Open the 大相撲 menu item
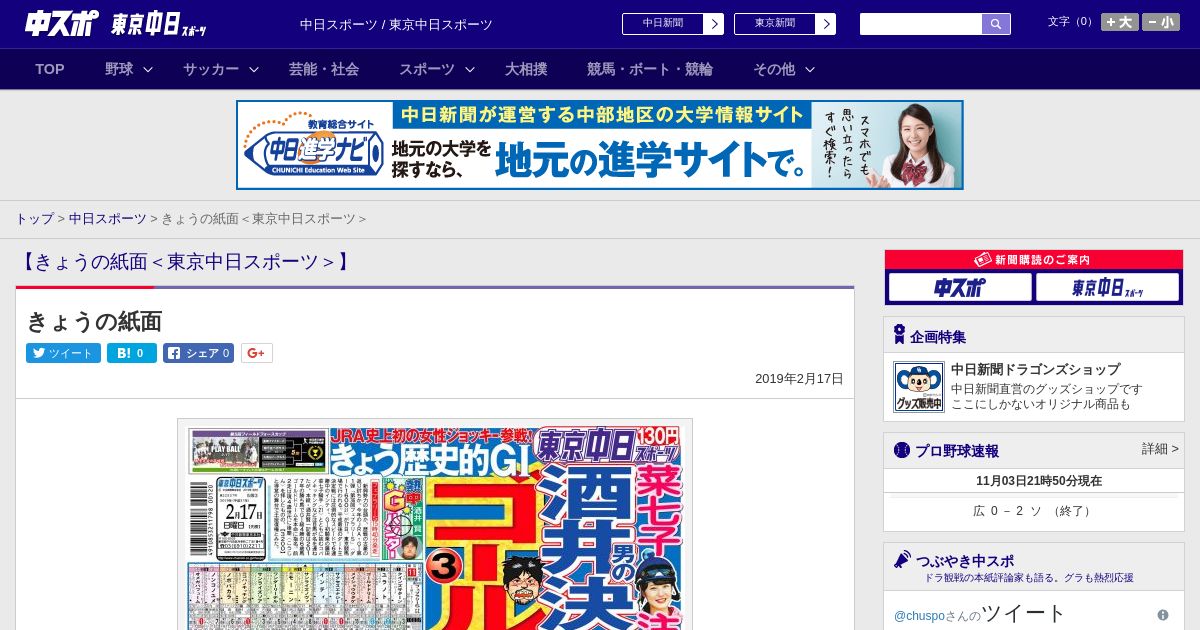Screen dimensions: 1200x630 click(x=526, y=69)
